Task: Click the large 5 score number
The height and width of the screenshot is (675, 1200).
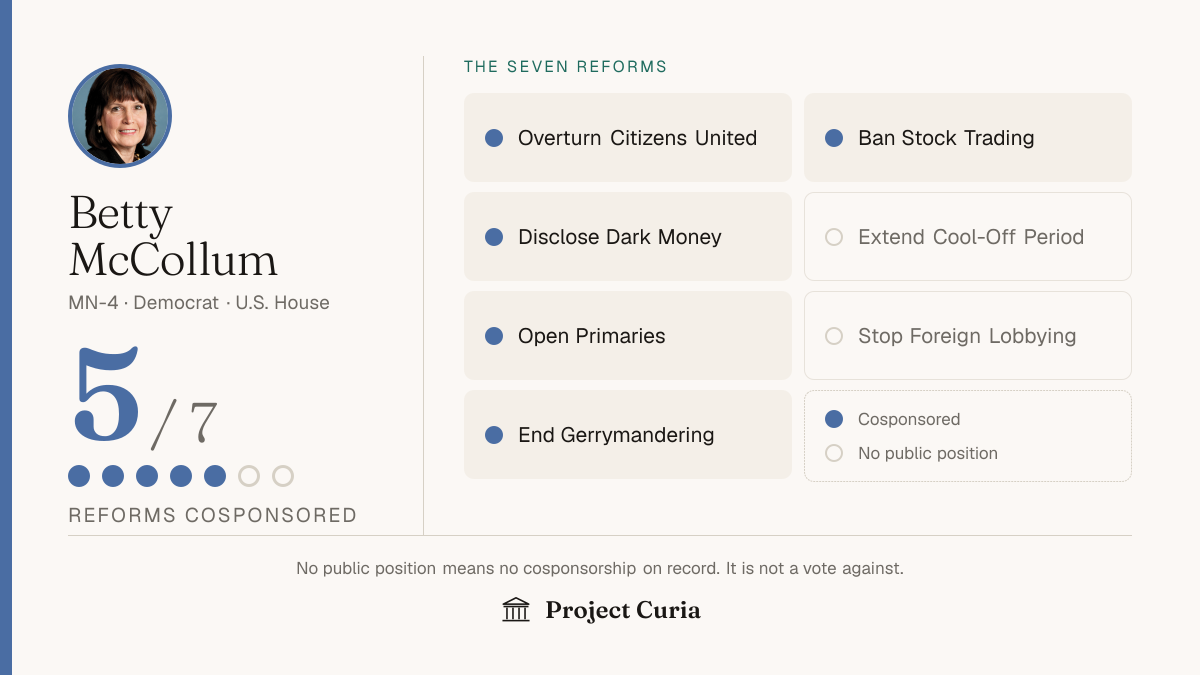Action: pos(106,395)
